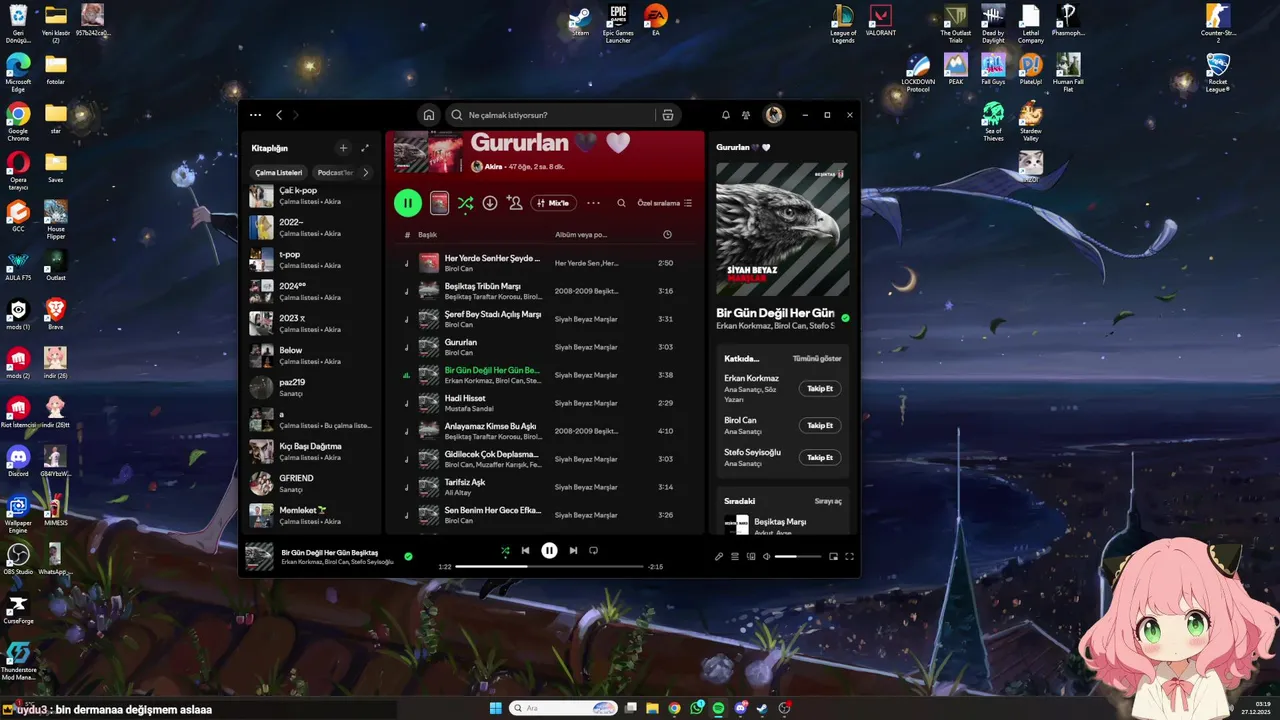Screen dimensions: 1280x720
Task: Open Akira profile link under playlist title
Action: (493, 167)
